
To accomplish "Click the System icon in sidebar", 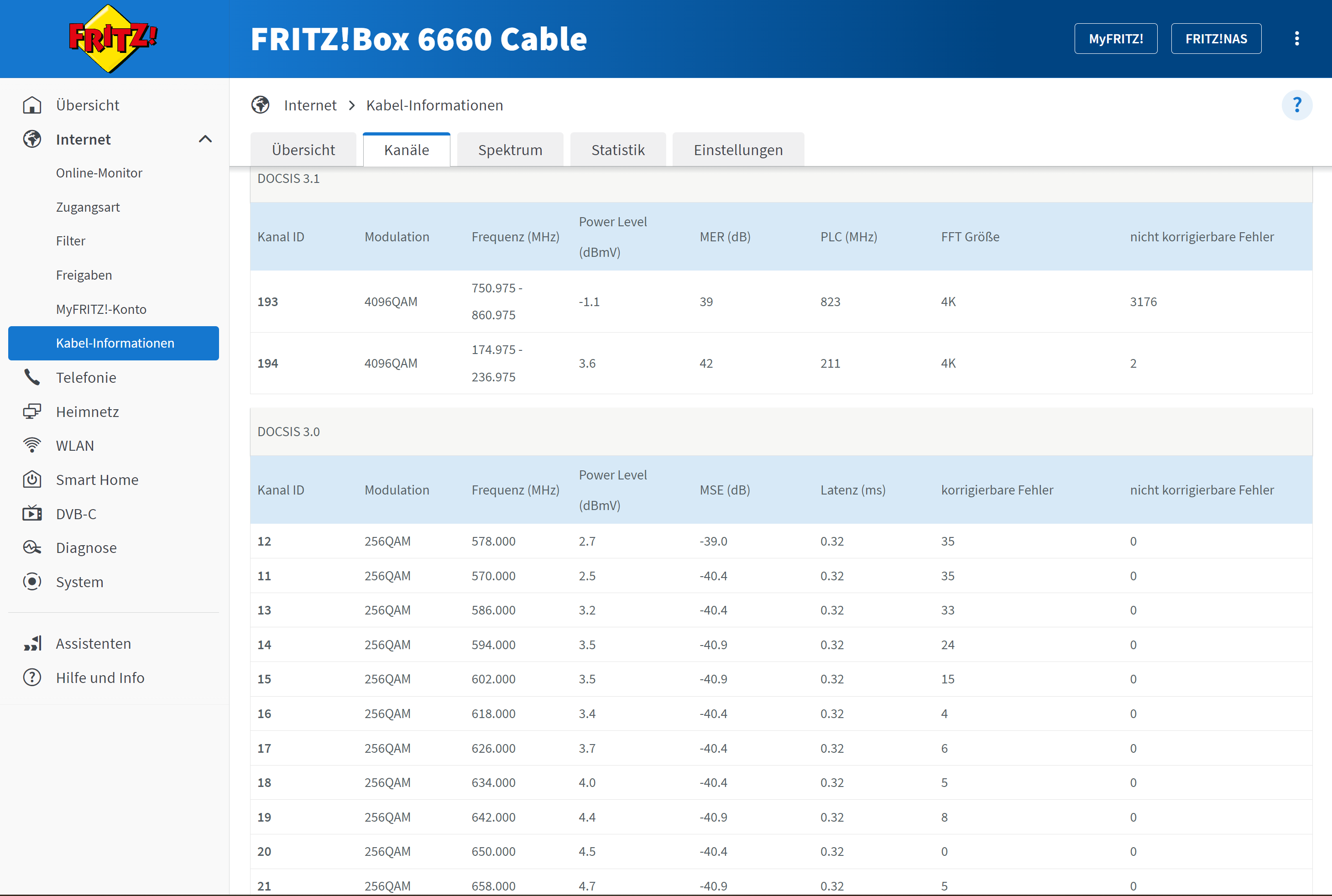I will coord(32,582).
